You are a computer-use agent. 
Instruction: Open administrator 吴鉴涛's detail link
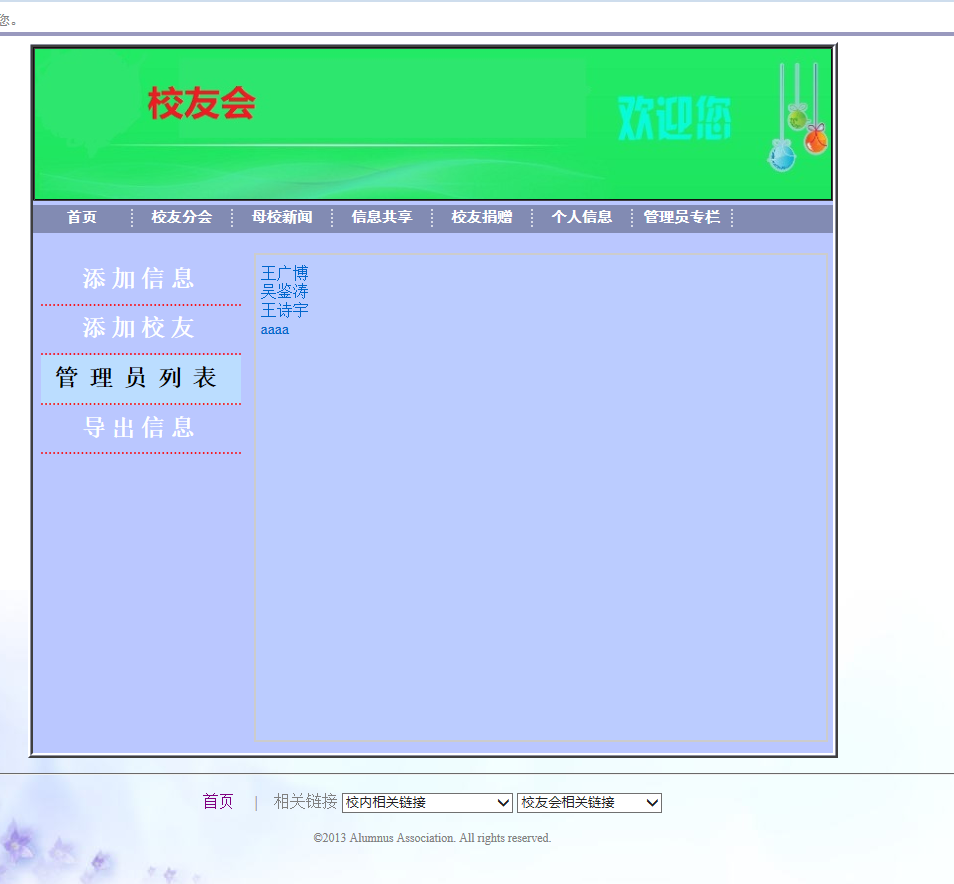pyautogui.click(x=284, y=291)
